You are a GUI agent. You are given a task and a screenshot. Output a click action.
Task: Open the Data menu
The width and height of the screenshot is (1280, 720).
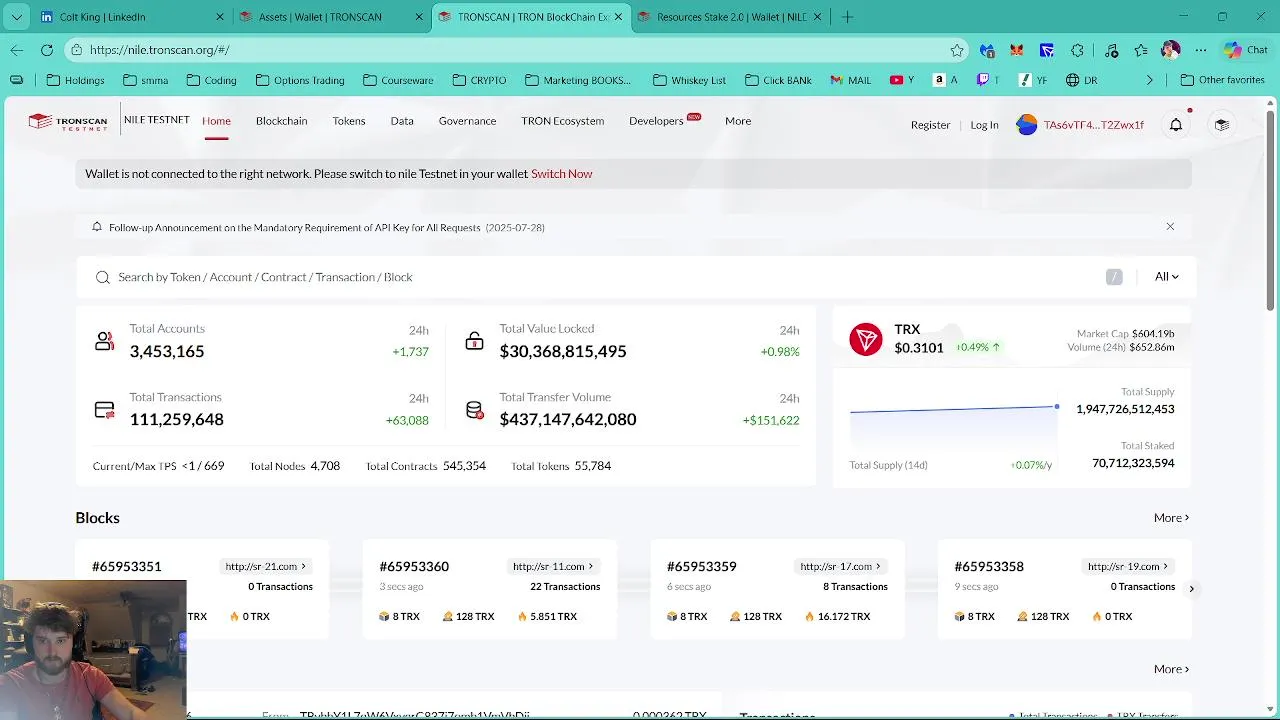pos(402,121)
